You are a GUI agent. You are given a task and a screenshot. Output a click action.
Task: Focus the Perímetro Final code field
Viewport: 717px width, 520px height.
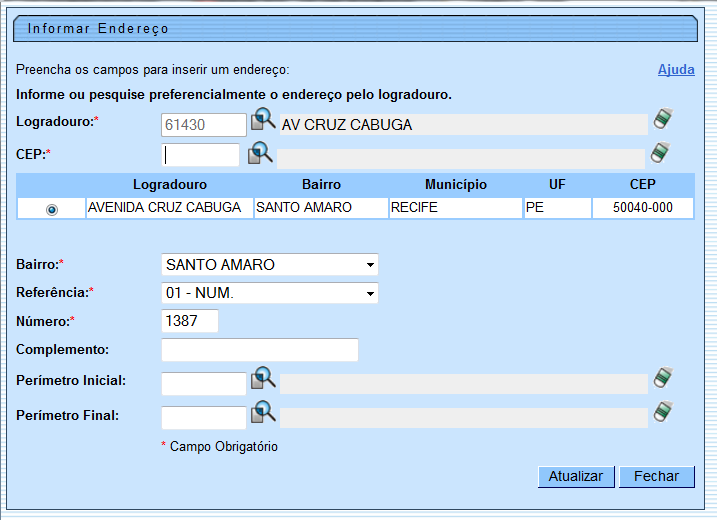pos(203,416)
